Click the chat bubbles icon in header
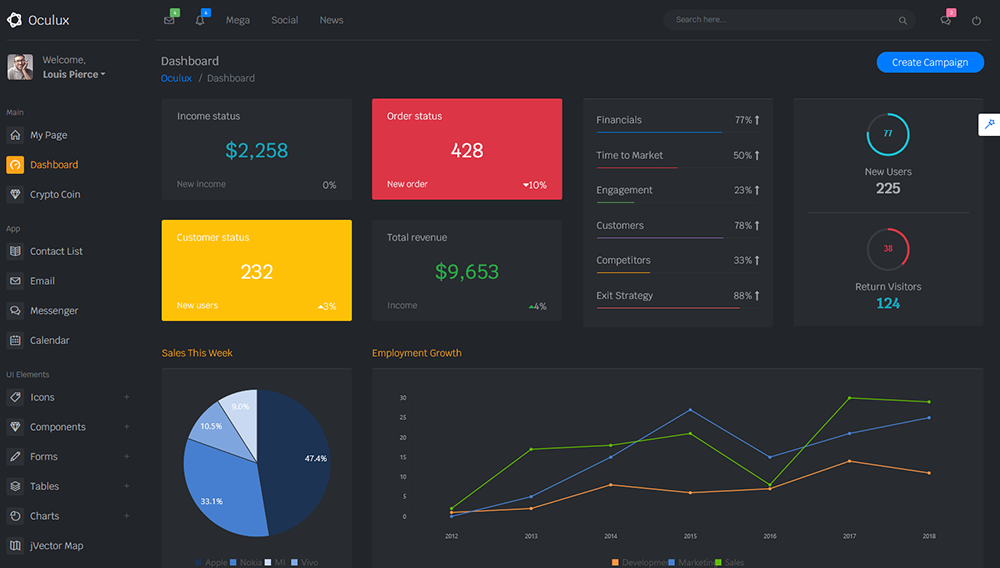Image resolution: width=1000 pixels, height=568 pixels. [x=945, y=20]
